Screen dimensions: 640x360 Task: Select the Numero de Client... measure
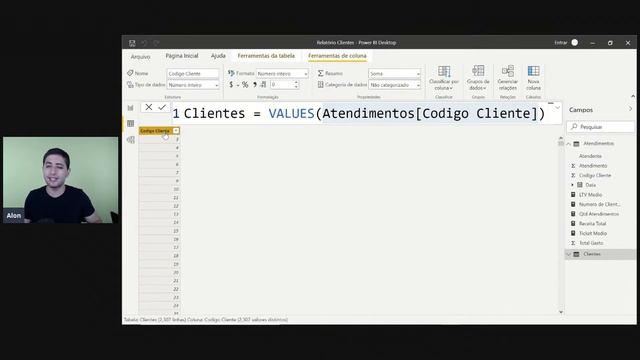click(599, 204)
